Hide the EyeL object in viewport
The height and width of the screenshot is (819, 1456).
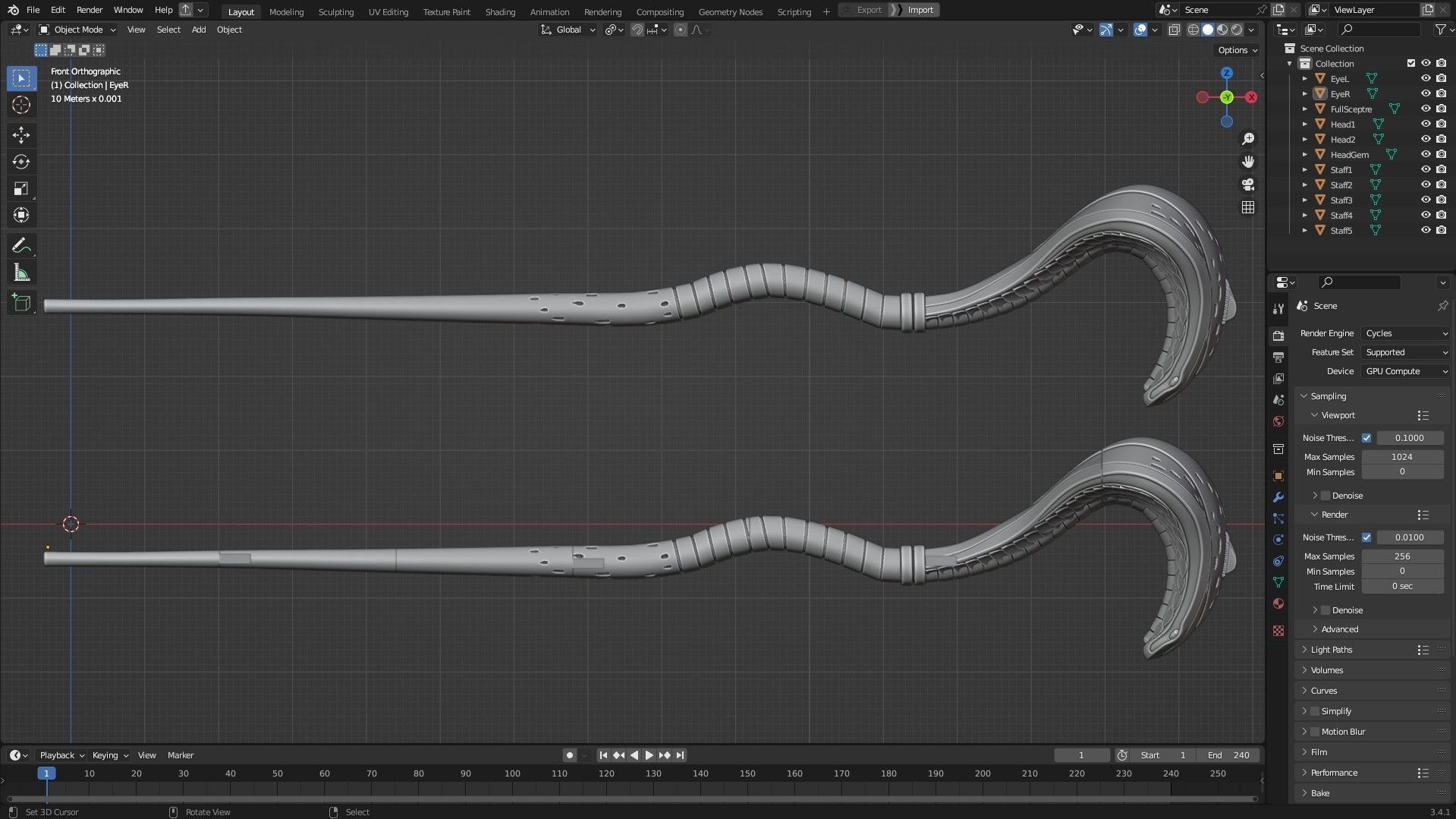pos(1426,79)
